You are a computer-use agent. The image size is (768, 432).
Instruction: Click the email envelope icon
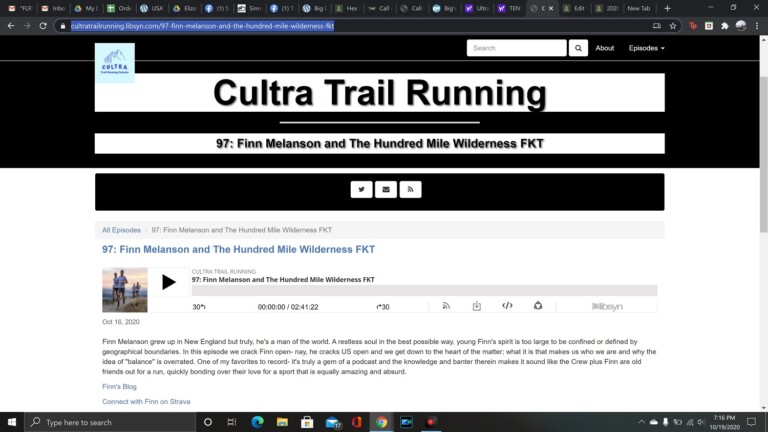point(385,189)
